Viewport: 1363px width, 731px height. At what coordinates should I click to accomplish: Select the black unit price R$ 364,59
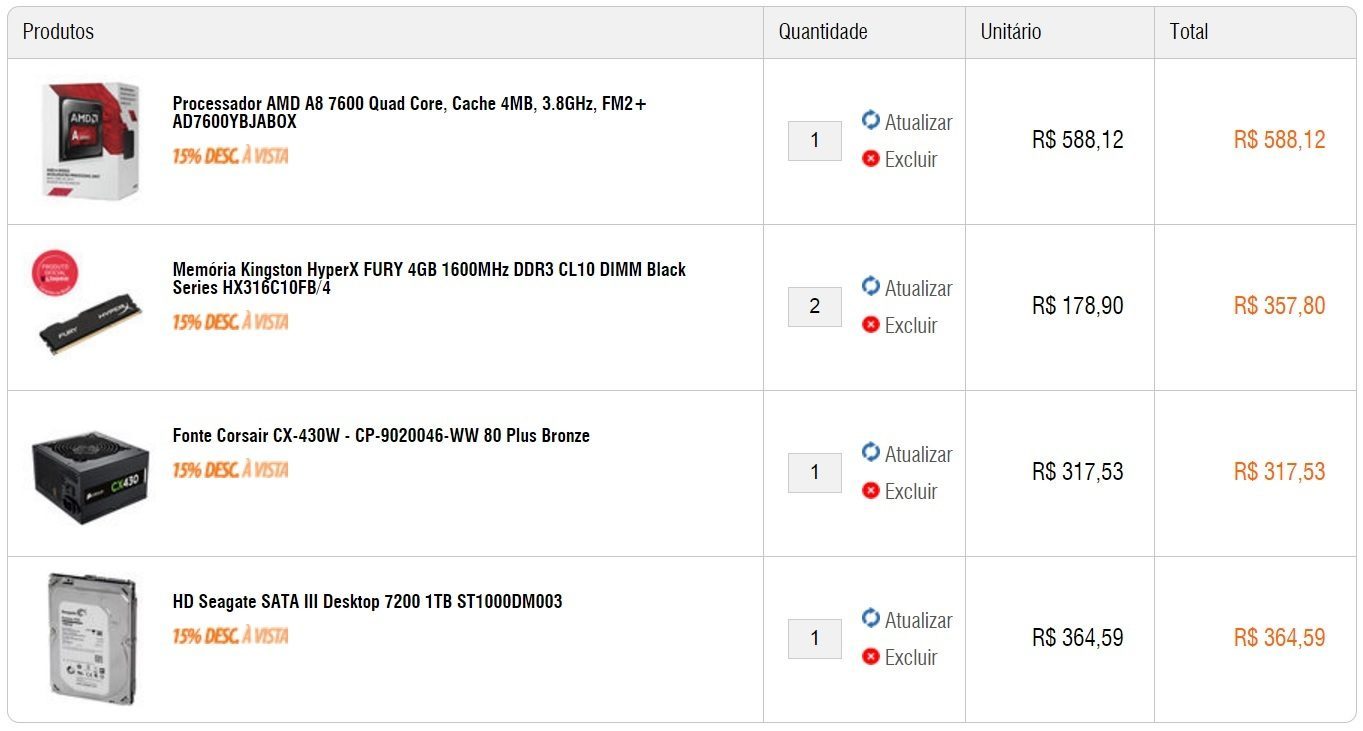(1078, 638)
